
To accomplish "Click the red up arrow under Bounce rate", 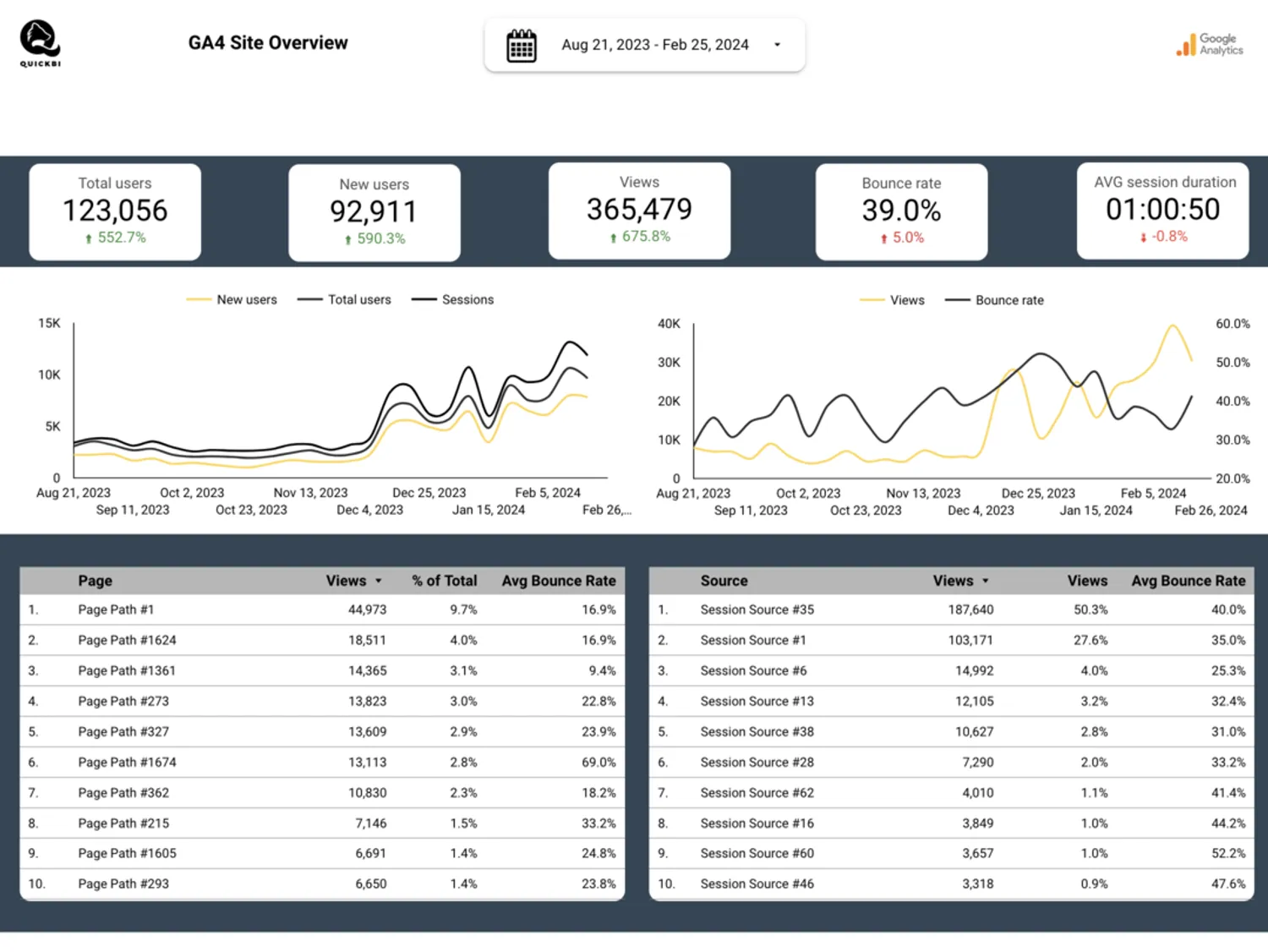I will pyautogui.click(x=884, y=239).
